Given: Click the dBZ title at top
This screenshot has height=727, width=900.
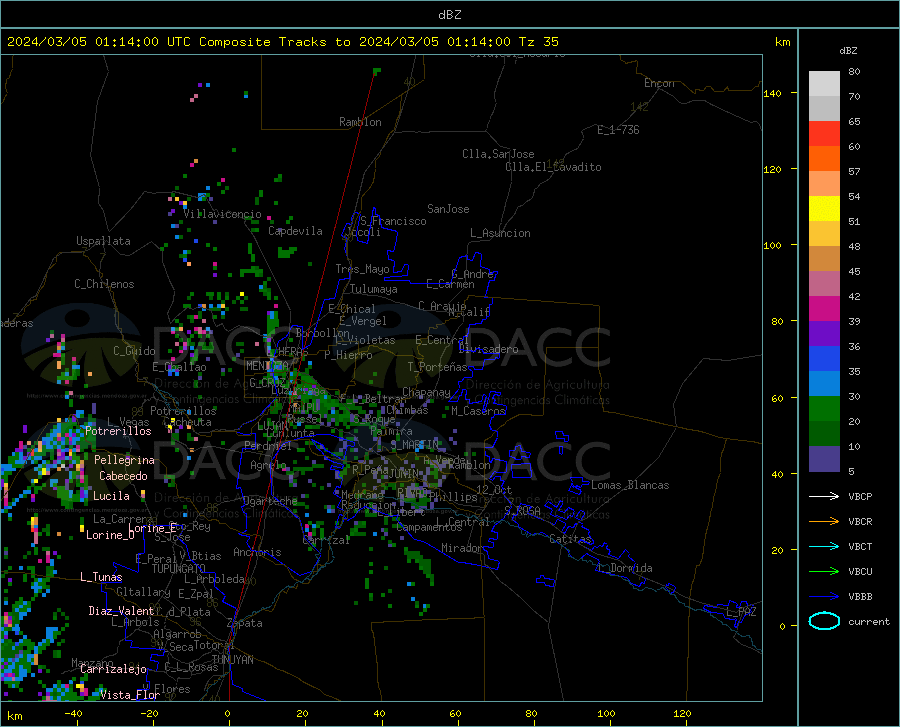Looking at the screenshot, I should tap(449, 15).
